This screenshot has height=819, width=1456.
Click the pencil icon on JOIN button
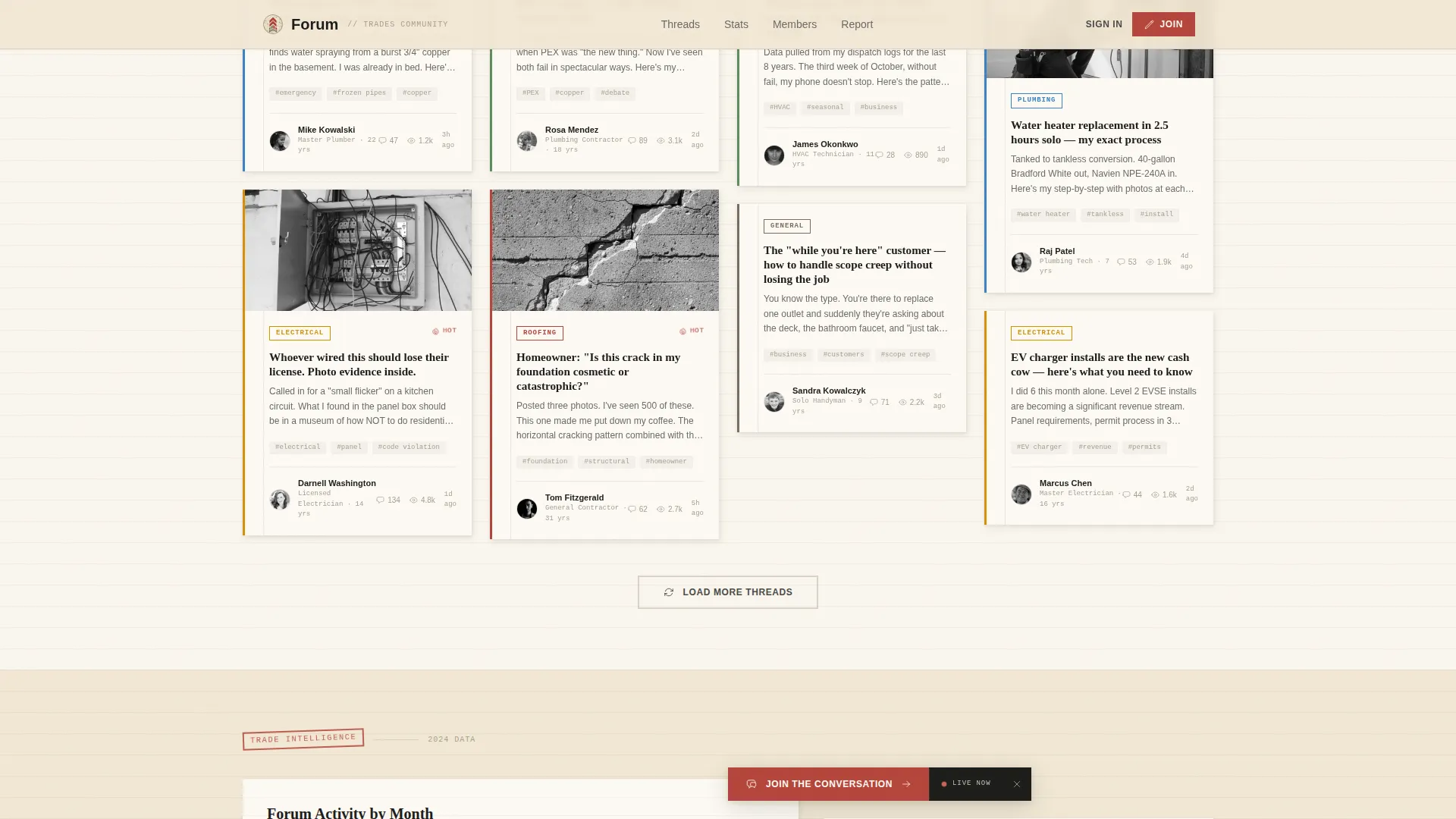pyautogui.click(x=1149, y=24)
